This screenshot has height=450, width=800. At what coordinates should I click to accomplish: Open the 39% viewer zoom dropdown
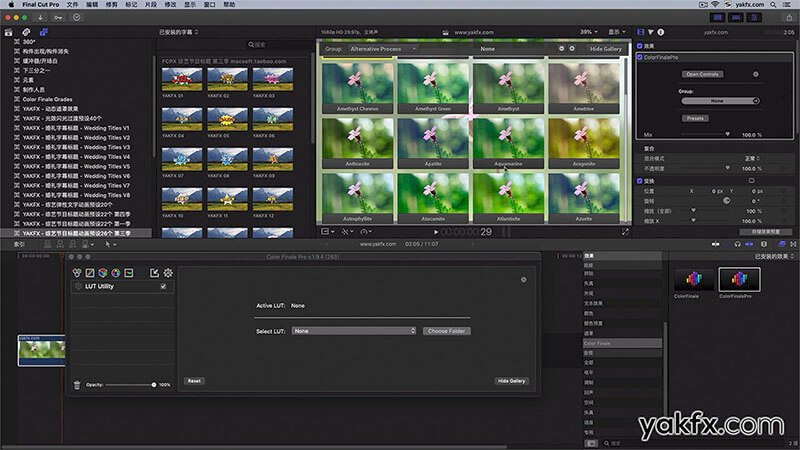click(588, 32)
